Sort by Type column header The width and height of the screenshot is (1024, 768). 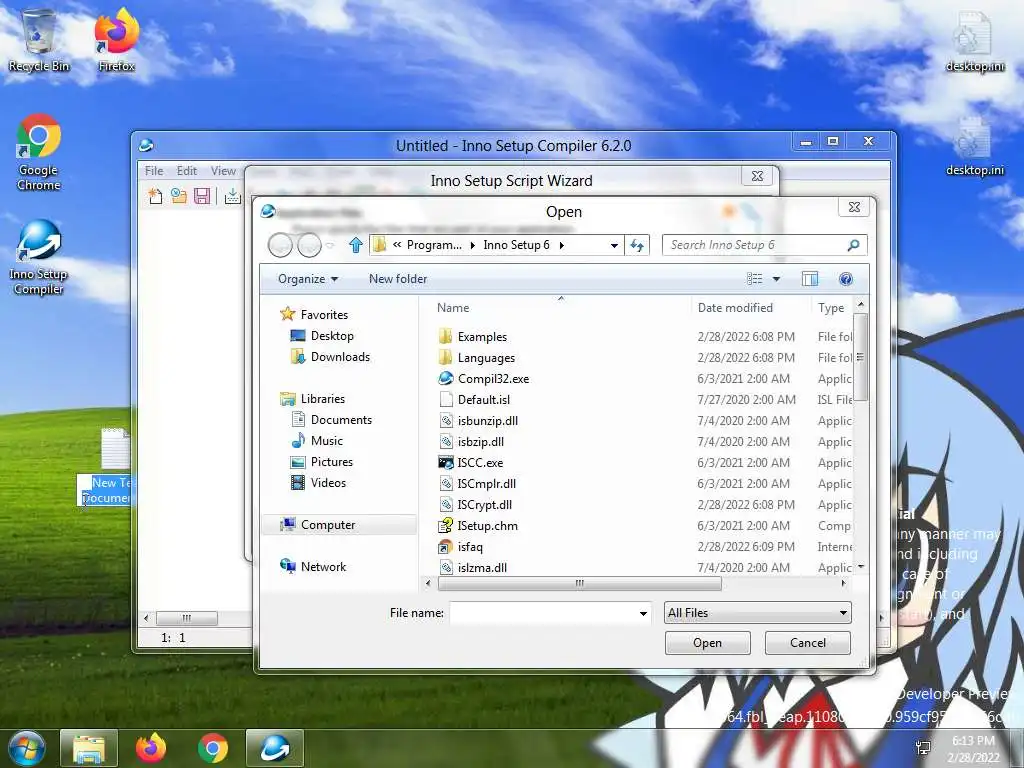[x=832, y=308]
